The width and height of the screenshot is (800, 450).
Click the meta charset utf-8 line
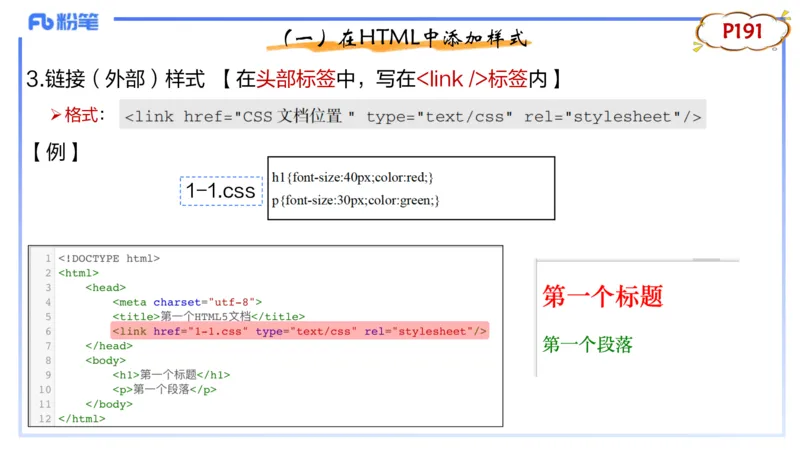pos(187,301)
